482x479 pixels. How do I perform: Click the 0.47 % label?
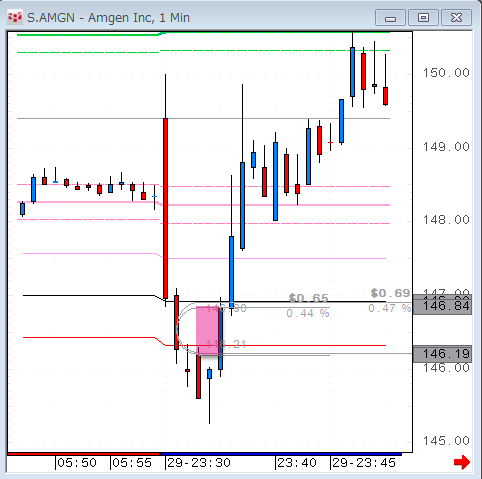(389, 308)
